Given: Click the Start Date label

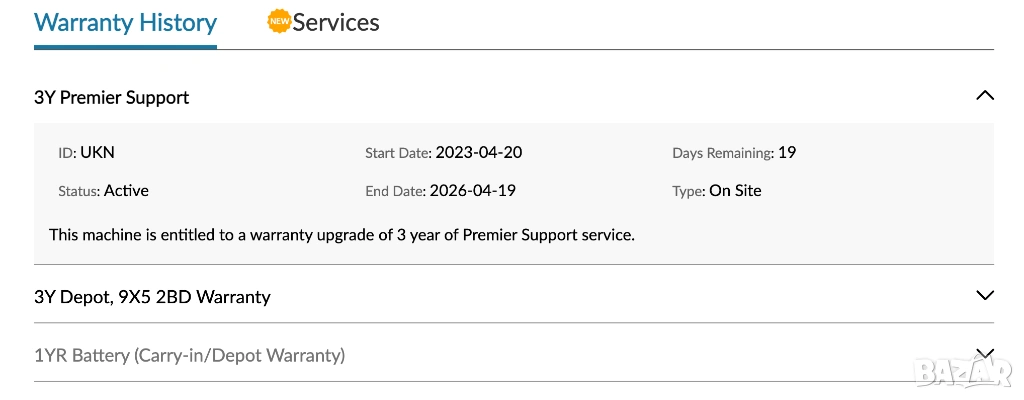Looking at the screenshot, I should tap(398, 154).
